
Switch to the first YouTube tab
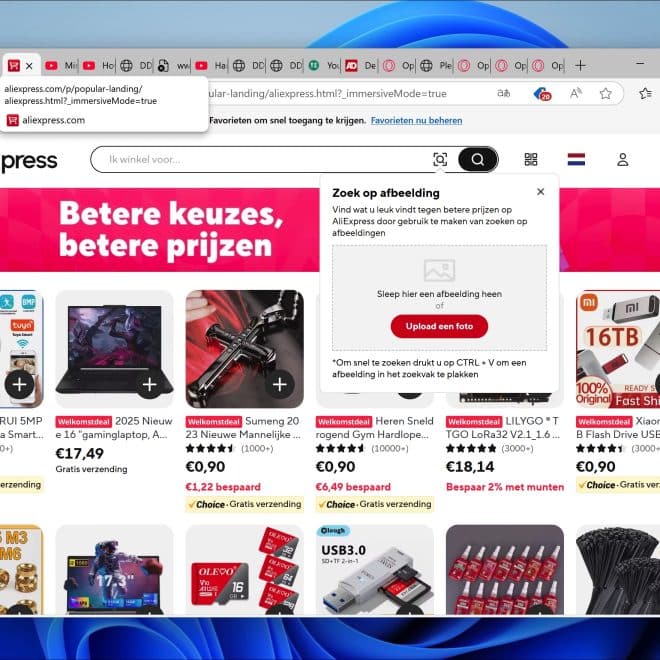click(x=60, y=66)
